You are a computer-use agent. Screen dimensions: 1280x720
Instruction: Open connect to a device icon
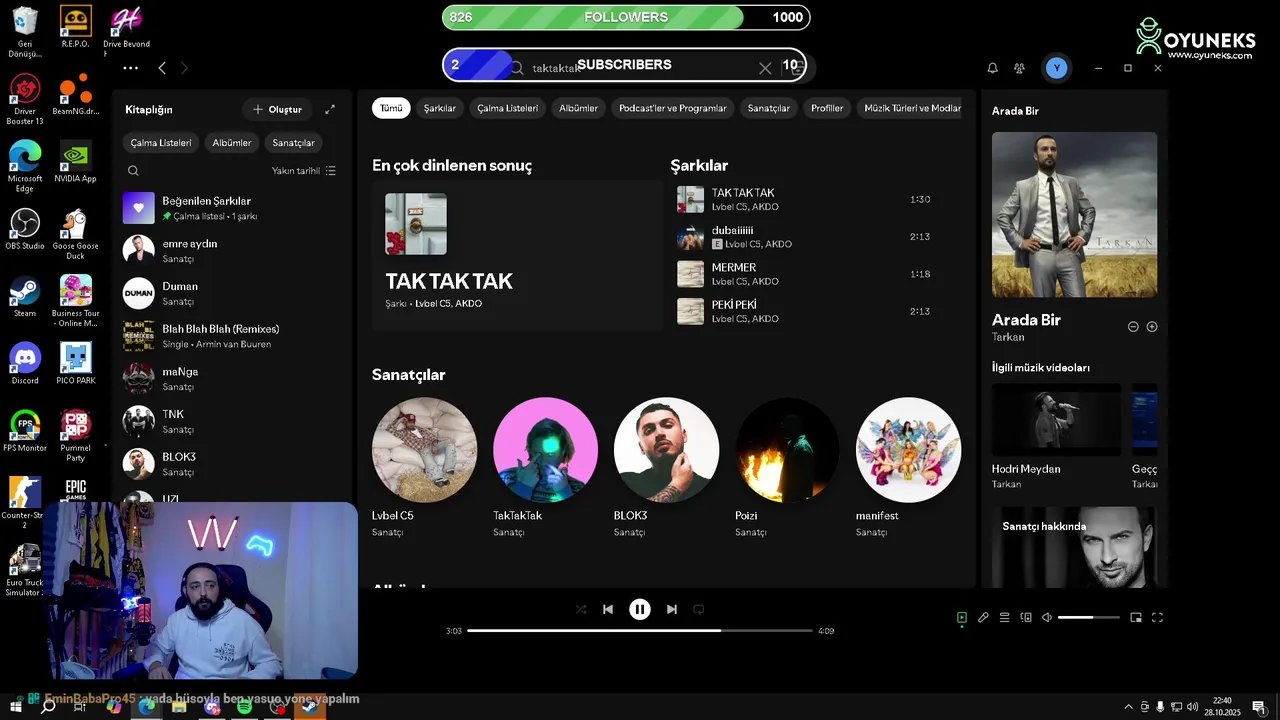point(1026,618)
